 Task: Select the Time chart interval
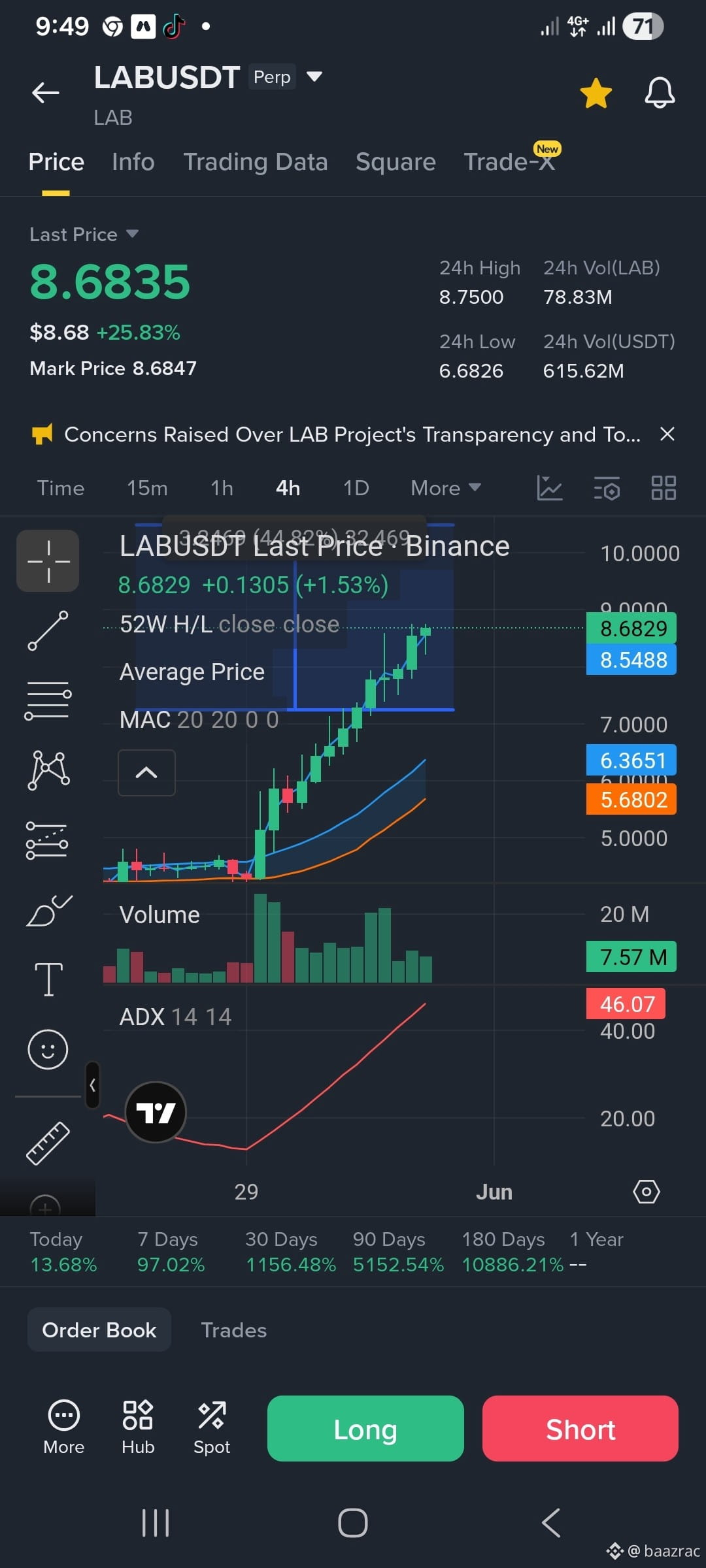61,488
